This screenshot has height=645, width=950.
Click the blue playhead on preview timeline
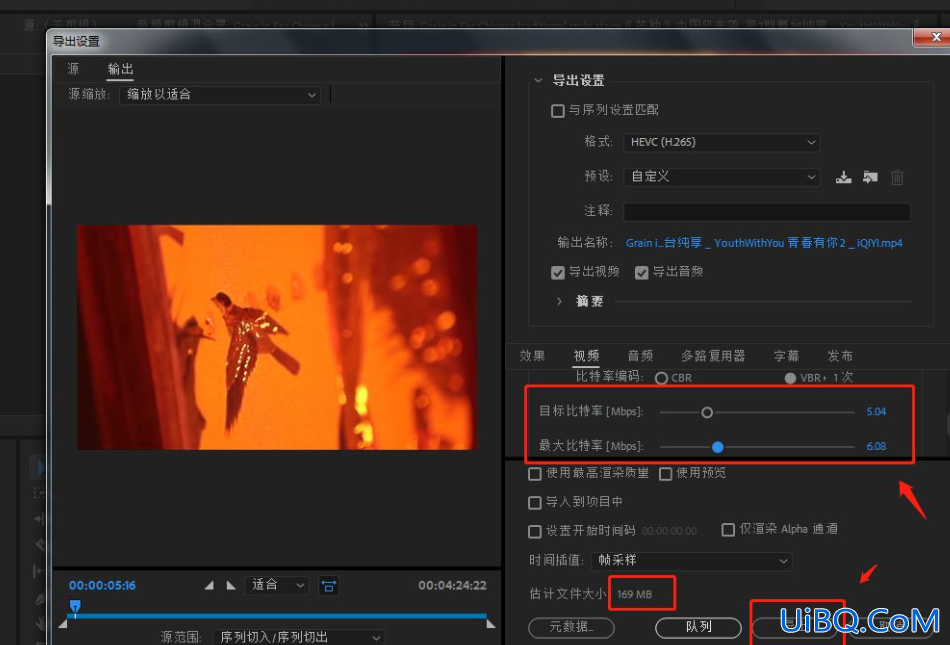[75, 606]
